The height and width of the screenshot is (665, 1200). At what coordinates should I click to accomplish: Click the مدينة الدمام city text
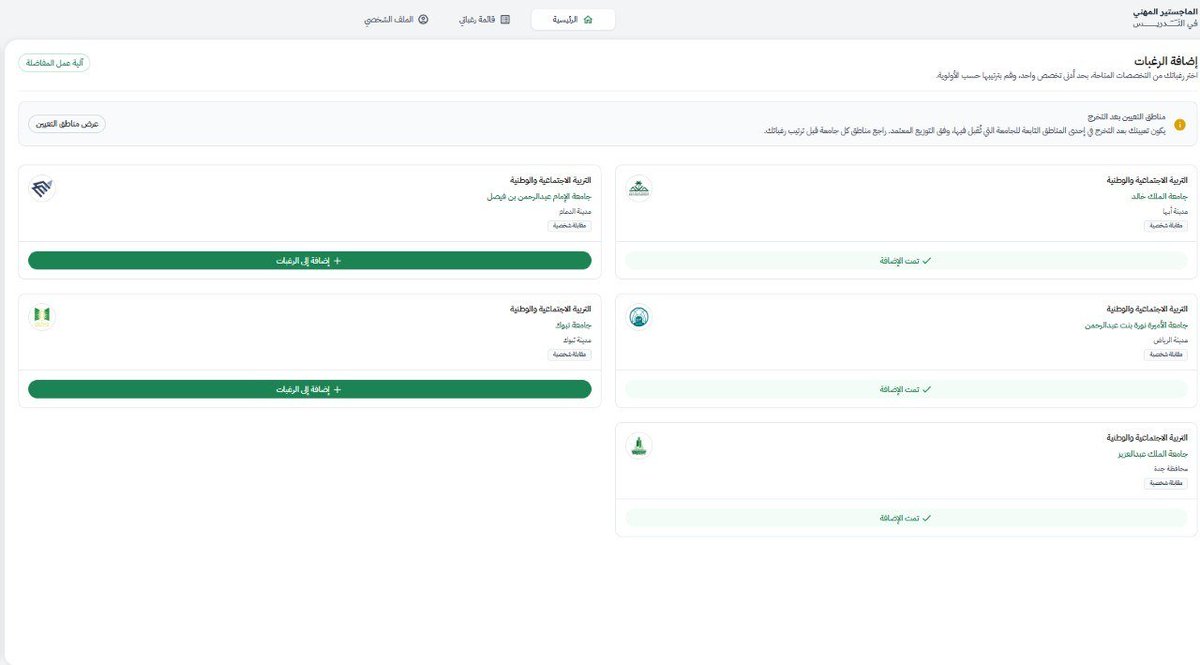(575, 211)
